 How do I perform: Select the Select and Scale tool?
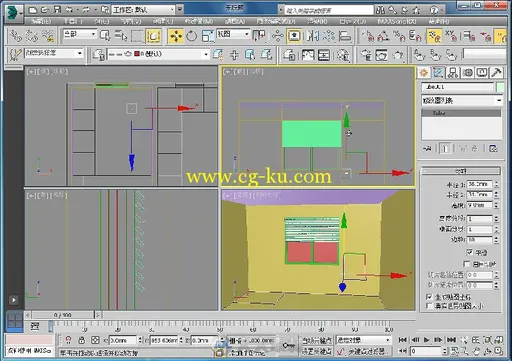207,36
